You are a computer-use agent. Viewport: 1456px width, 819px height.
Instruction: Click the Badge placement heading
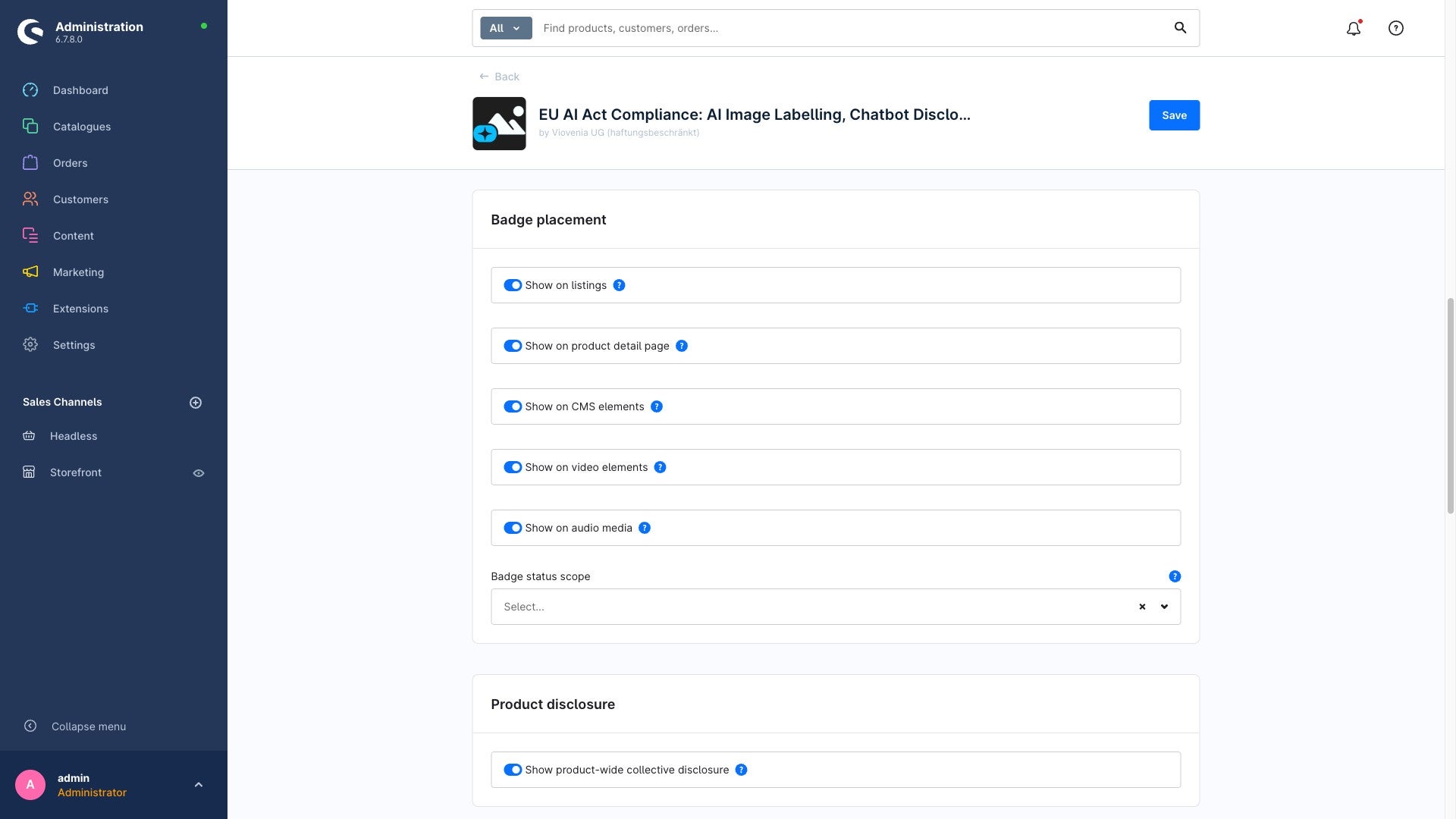click(548, 220)
